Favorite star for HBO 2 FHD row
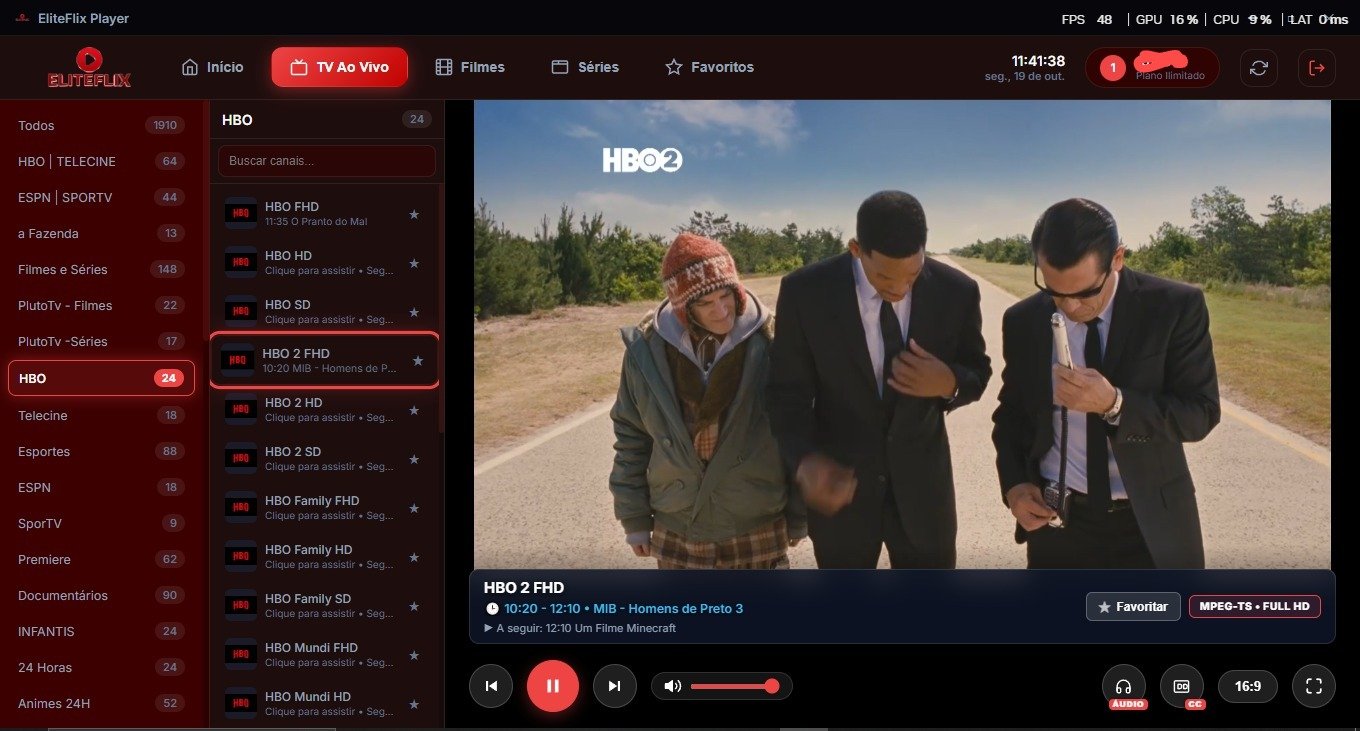Viewport: 1360px width, 731px height. 418,361
